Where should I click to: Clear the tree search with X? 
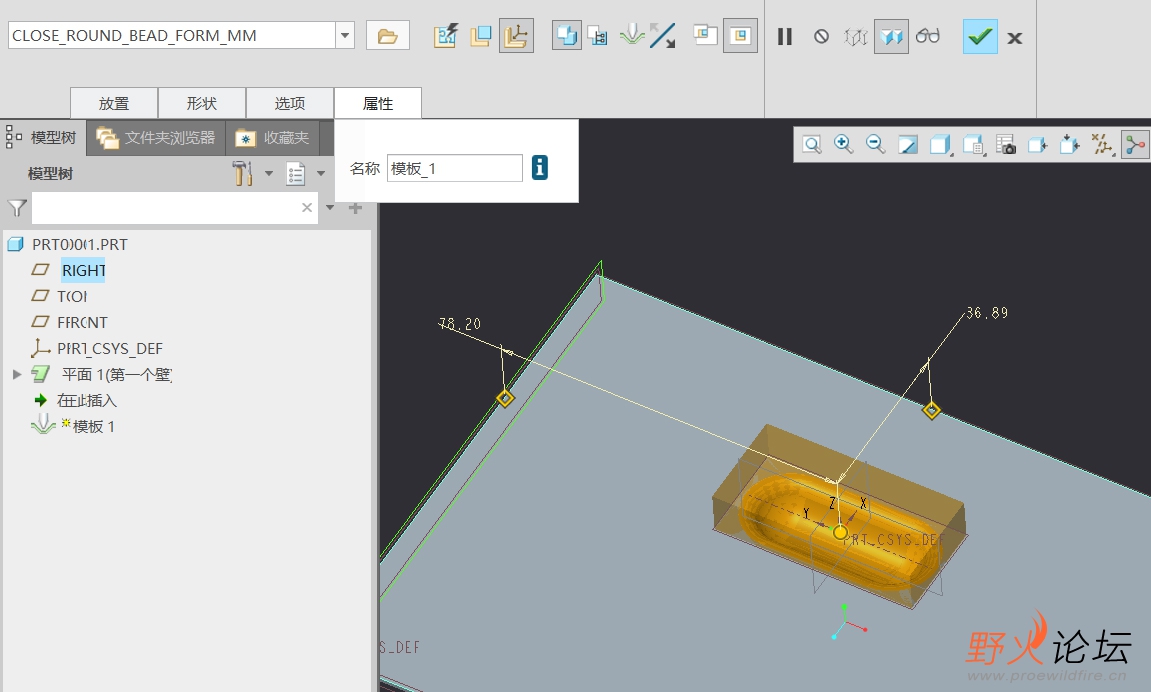click(x=307, y=208)
